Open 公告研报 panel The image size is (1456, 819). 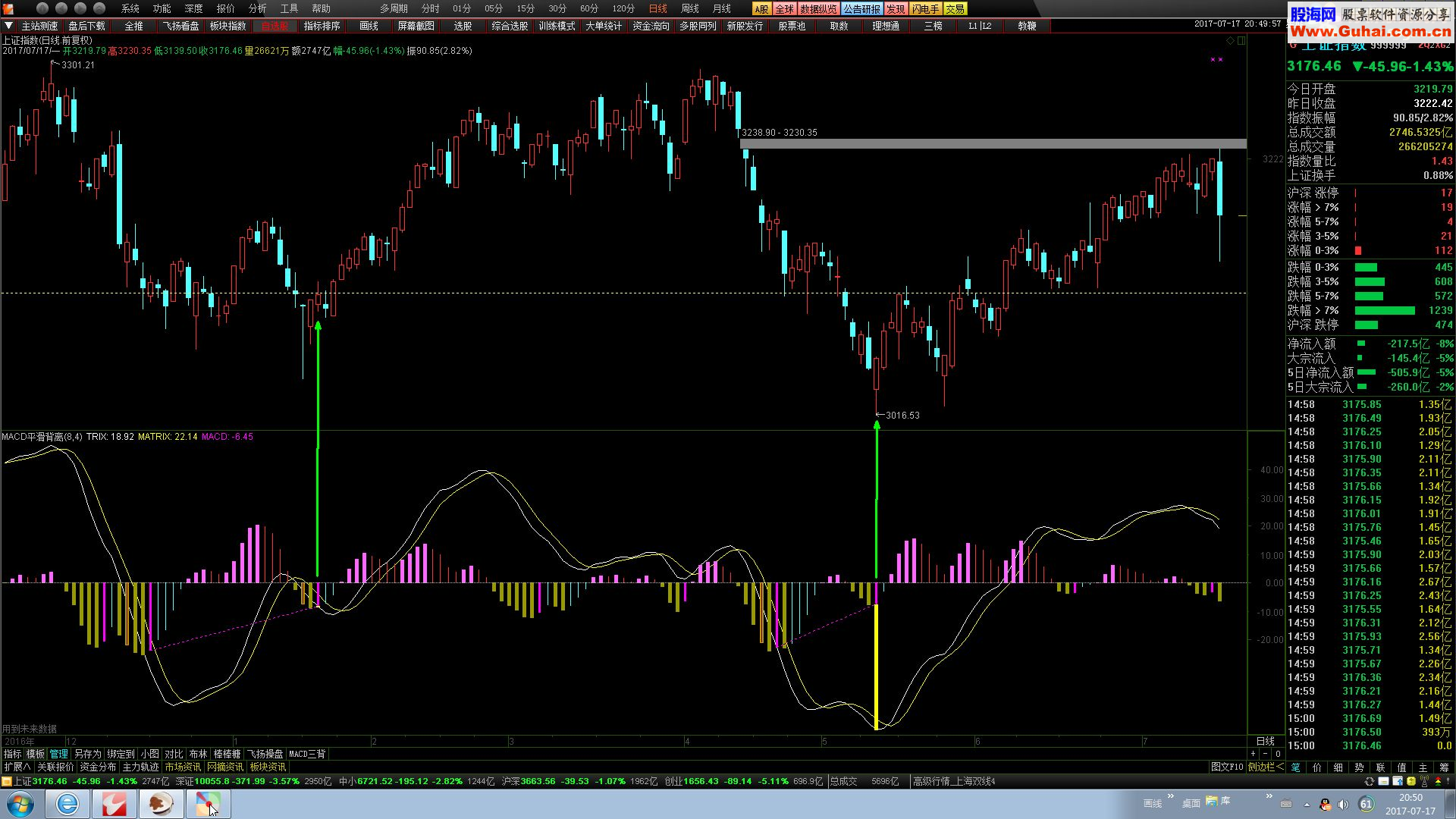click(862, 9)
